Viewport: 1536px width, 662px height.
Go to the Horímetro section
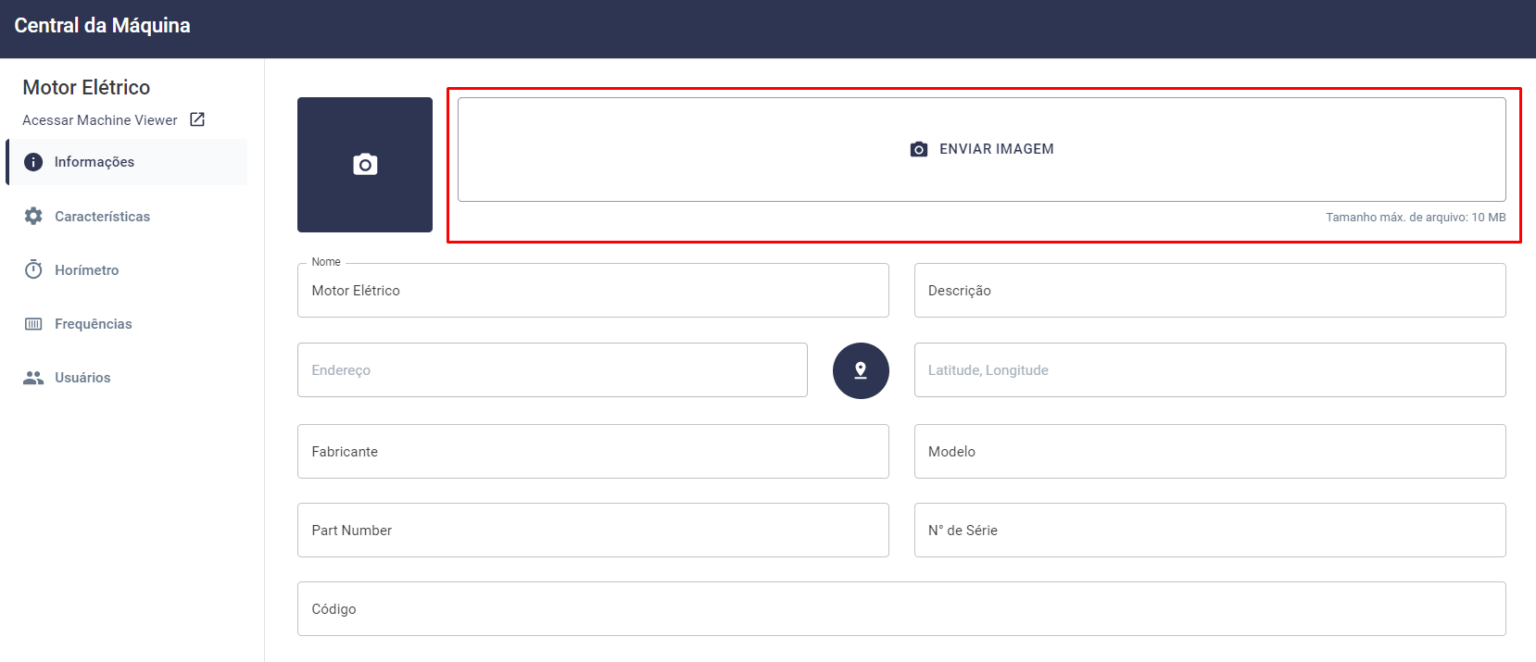86,270
